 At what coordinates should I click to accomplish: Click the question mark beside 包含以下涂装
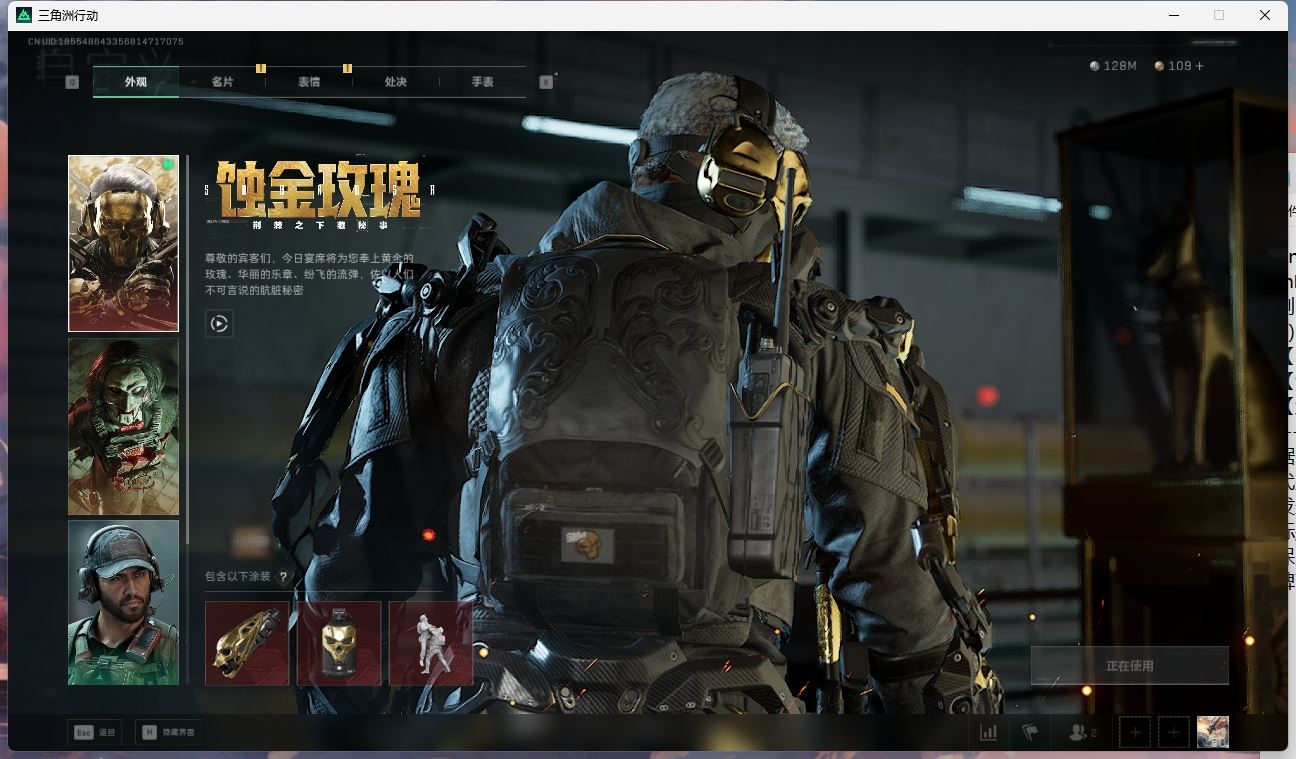pyautogui.click(x=284, y=577)
